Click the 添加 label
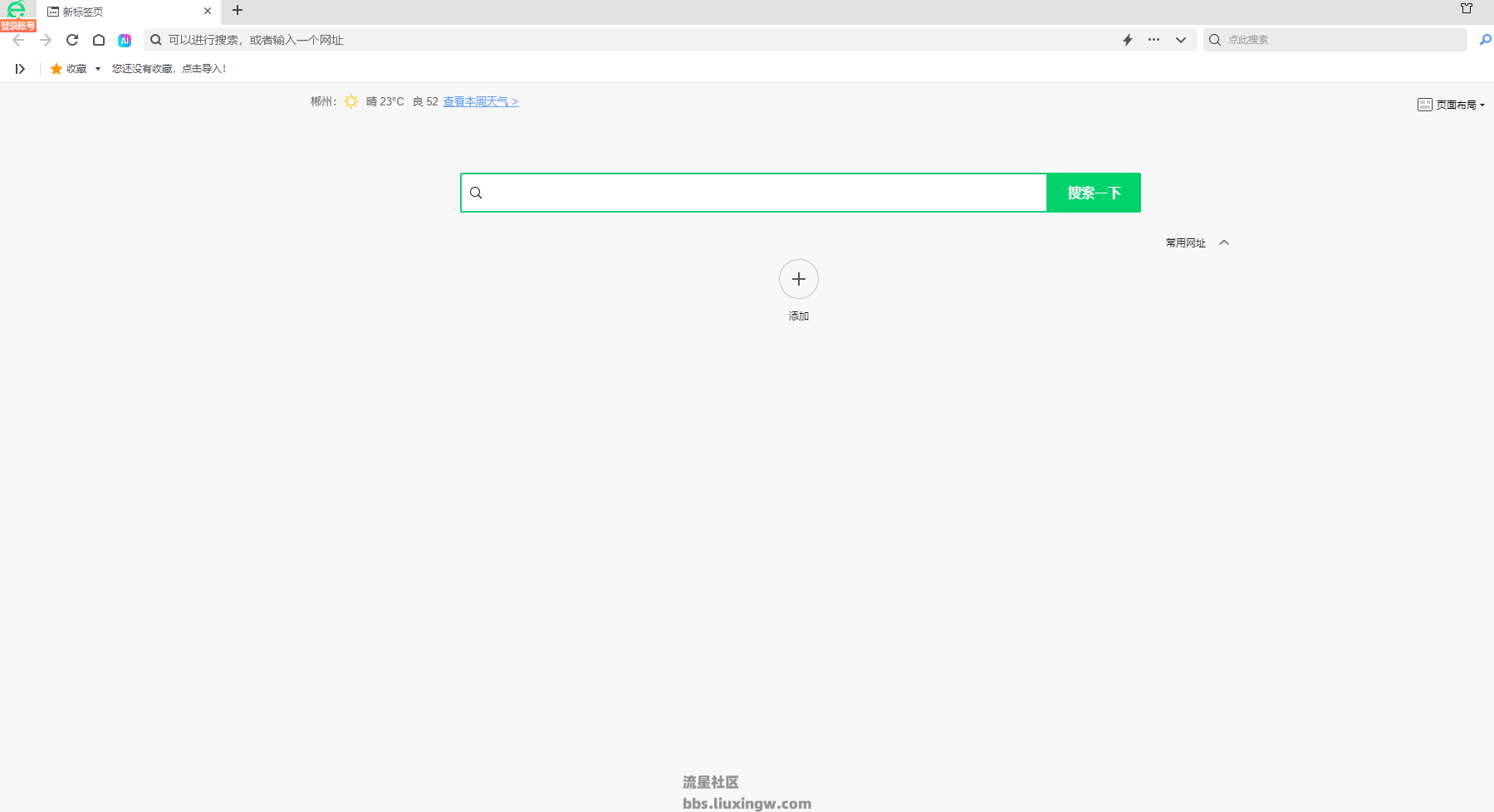This screenshot has width=1494, height=812. 799,316
